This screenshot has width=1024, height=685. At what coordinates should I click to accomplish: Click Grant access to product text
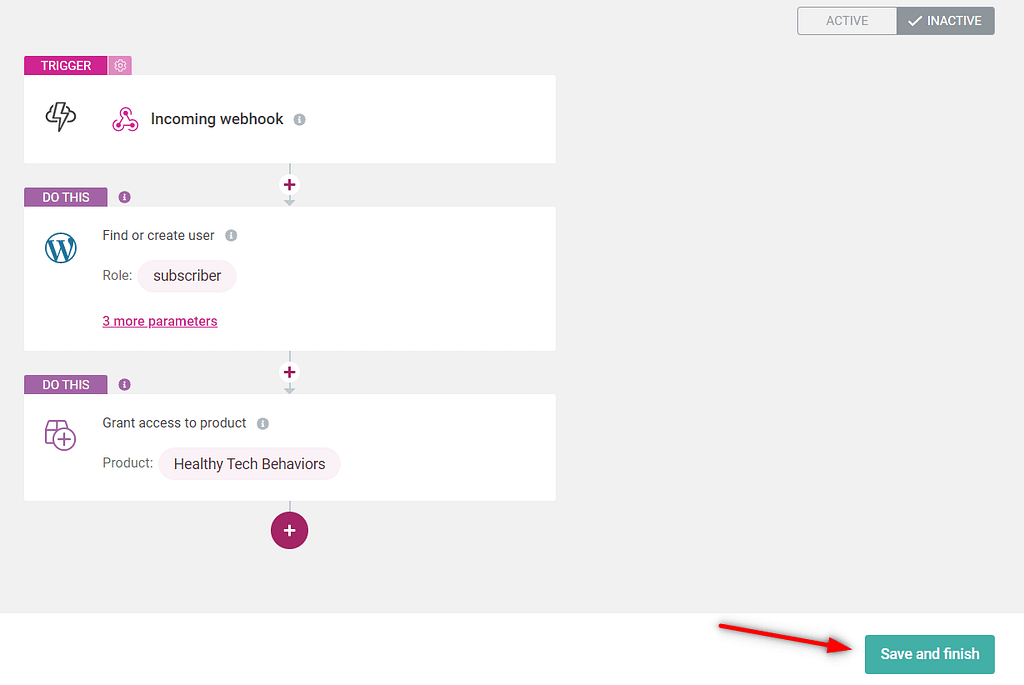(174, 423)
